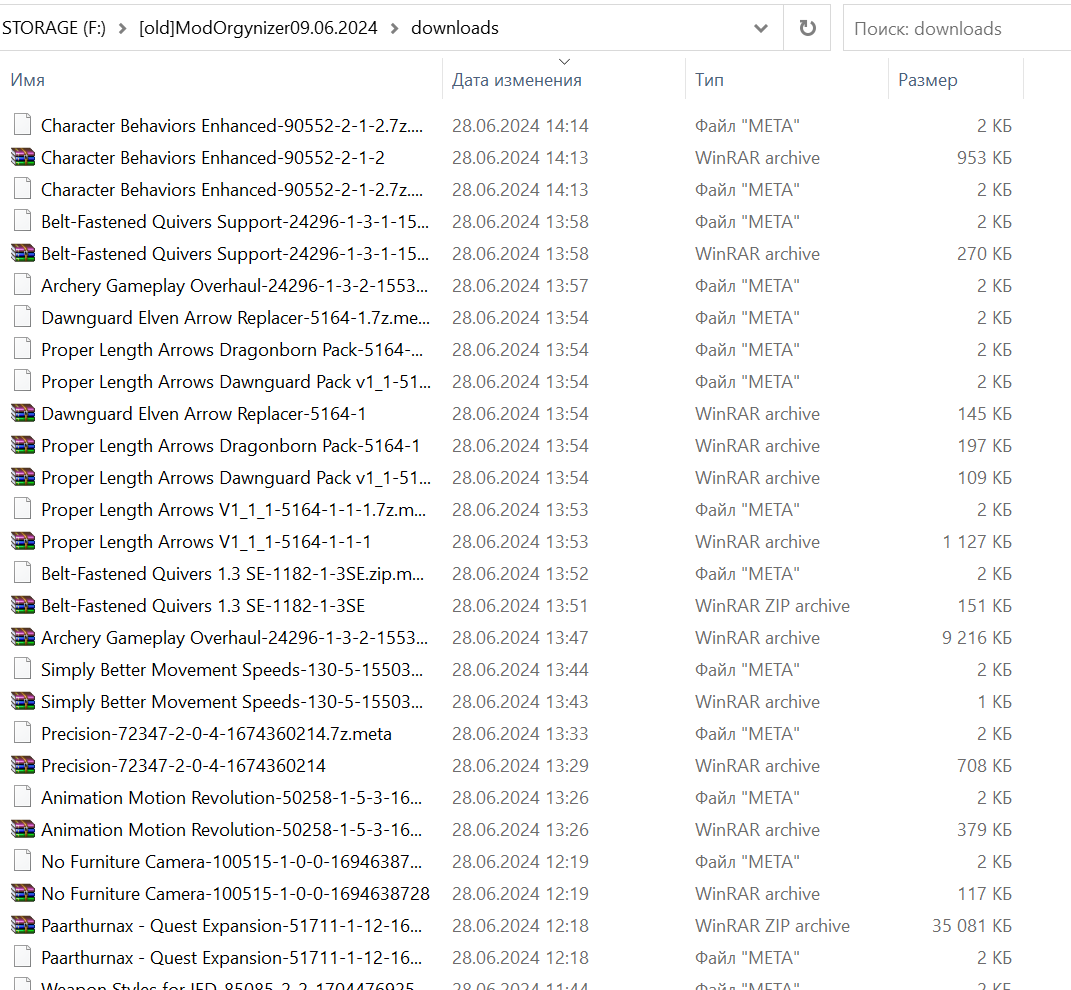This screenshot has width=1071, height=990.
Task: Click the Archery Gameplay Overhaul meta file icon
Action: tap(23, 286)
